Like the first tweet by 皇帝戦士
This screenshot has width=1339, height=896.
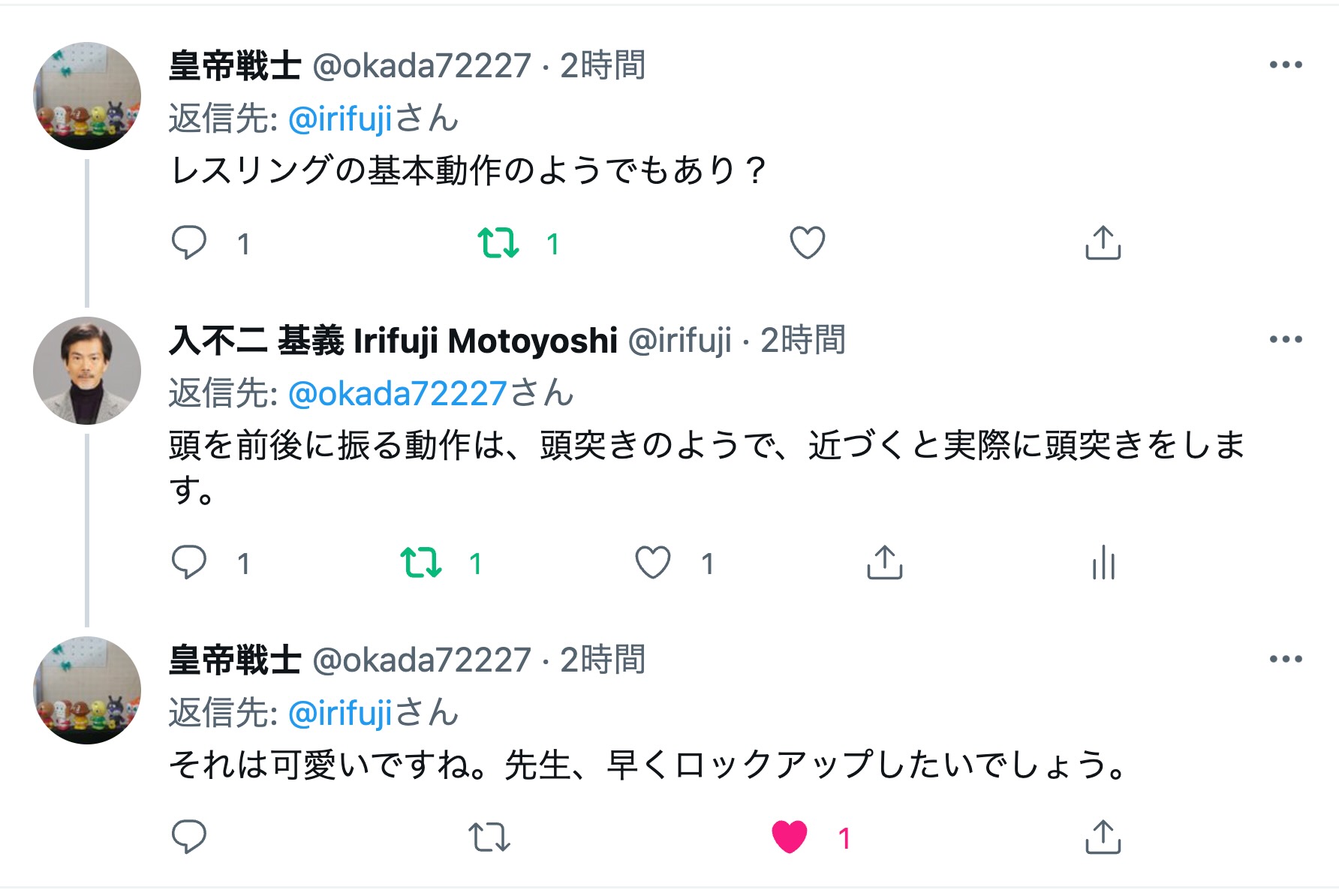pyautogui.click(x=808, y=243)
